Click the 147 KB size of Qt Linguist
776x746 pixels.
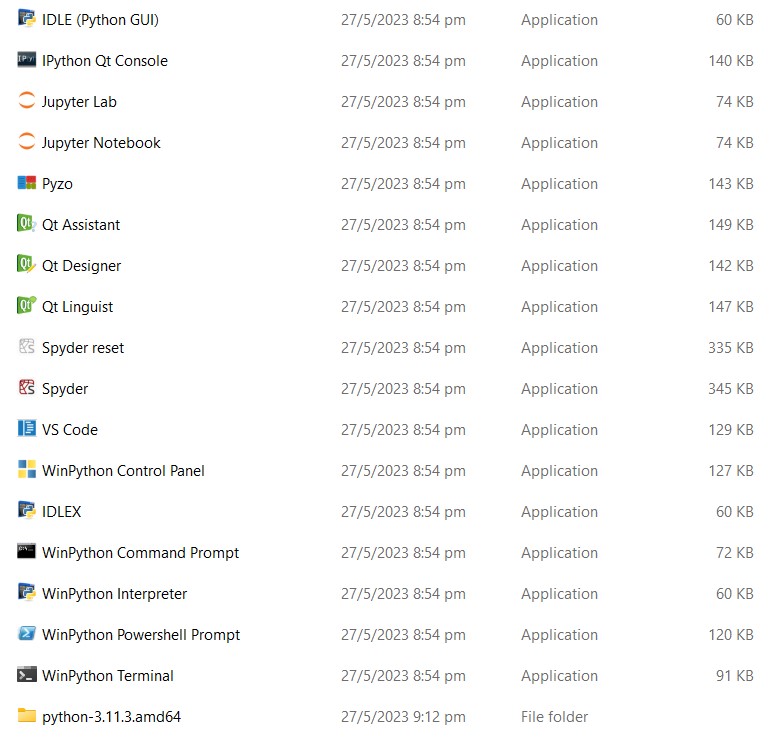point(731,307)
